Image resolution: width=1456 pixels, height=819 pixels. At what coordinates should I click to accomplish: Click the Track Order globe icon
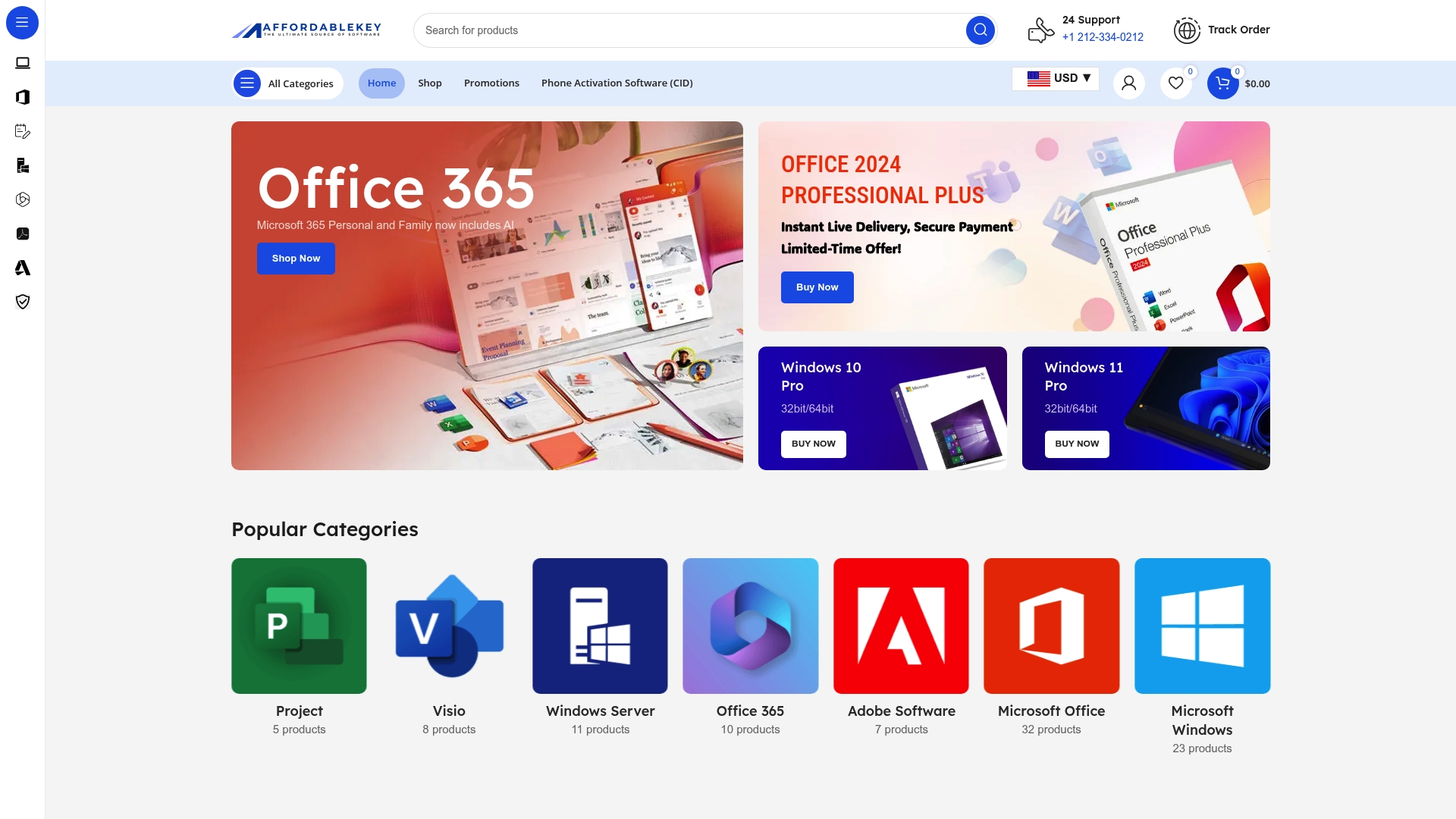tap(1187, 30)
